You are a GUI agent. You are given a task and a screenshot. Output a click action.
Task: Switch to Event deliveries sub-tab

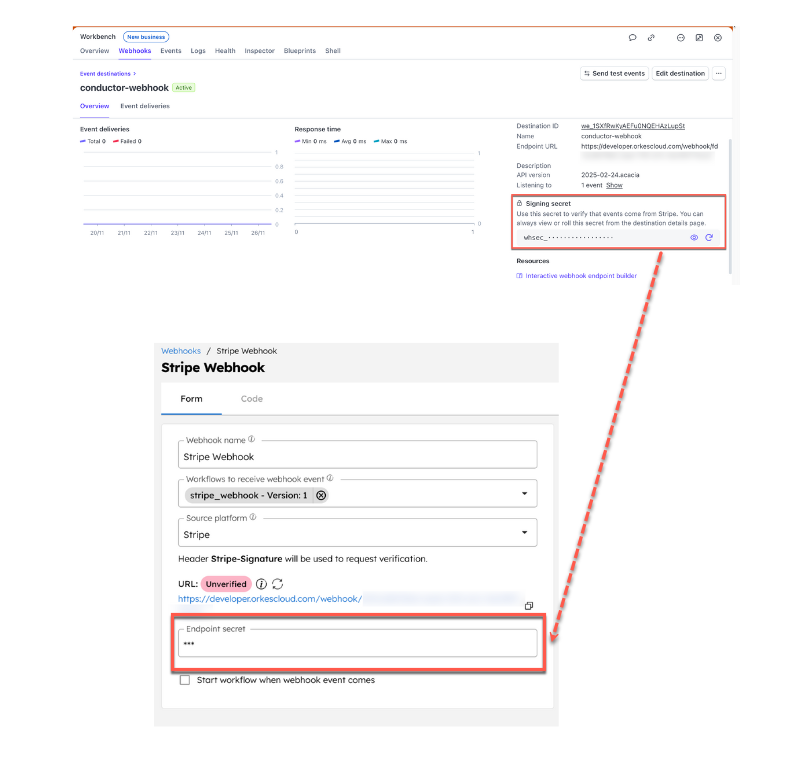coord(145,106)
